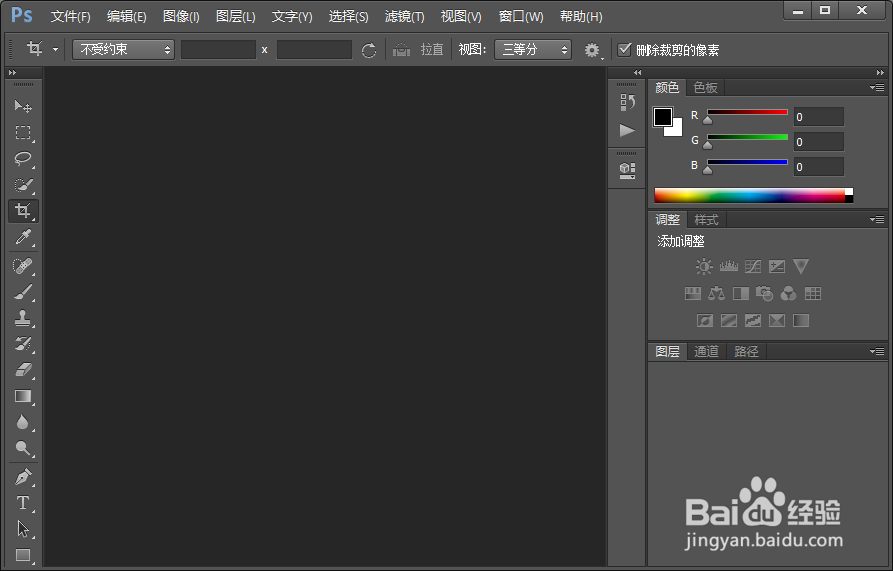Image resolution: width=893 pixels, height=571 pixels.
Task: Select the Pen tool
Action: pos(23,476)
